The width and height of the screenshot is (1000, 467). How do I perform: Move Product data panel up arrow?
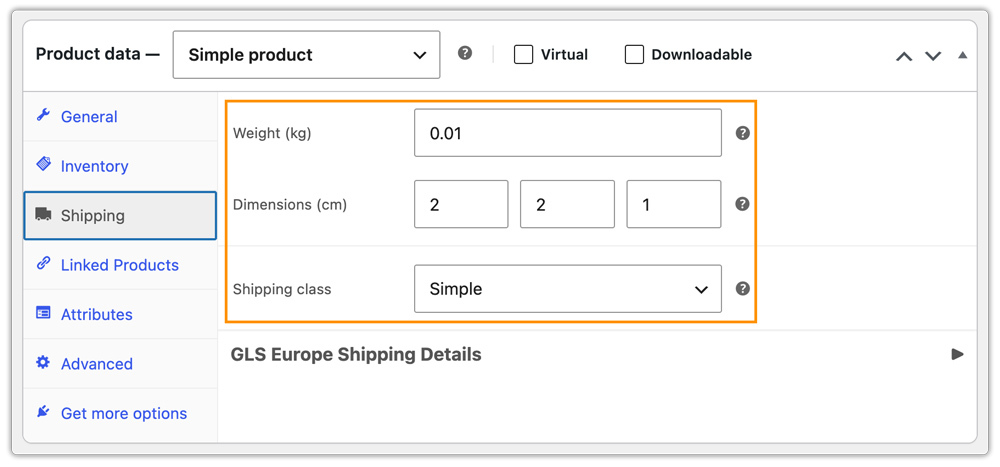[904, 56]
